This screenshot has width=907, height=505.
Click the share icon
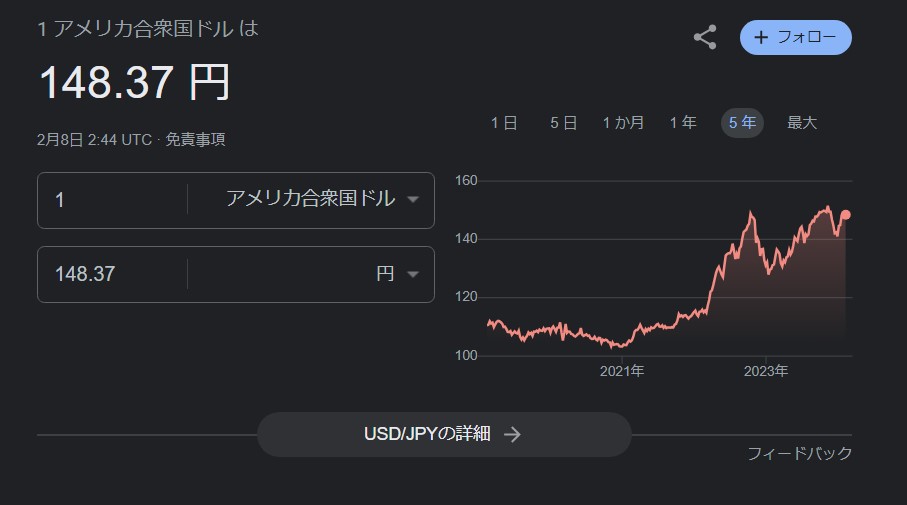[705, 37]
